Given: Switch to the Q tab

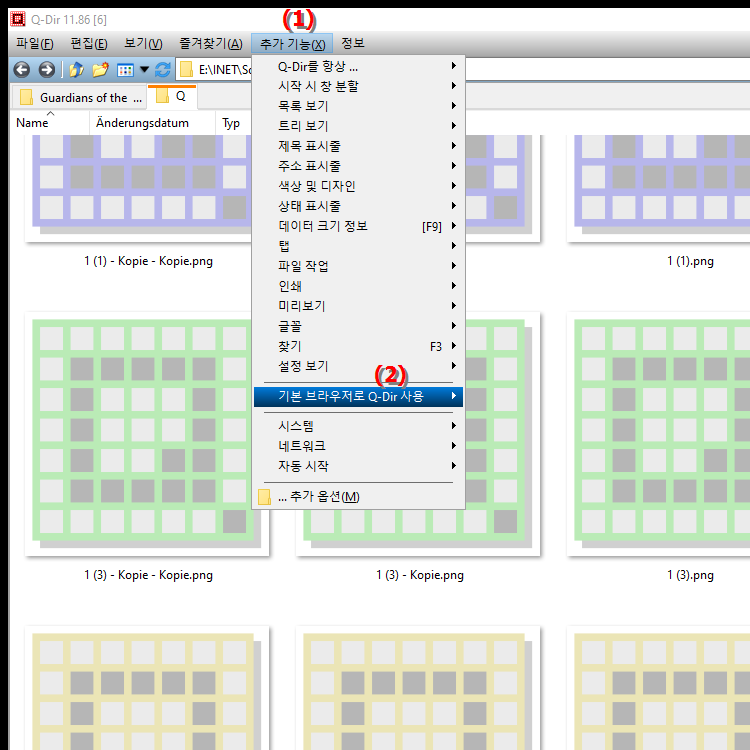Looking at the screenshot, I should (172, 97).
